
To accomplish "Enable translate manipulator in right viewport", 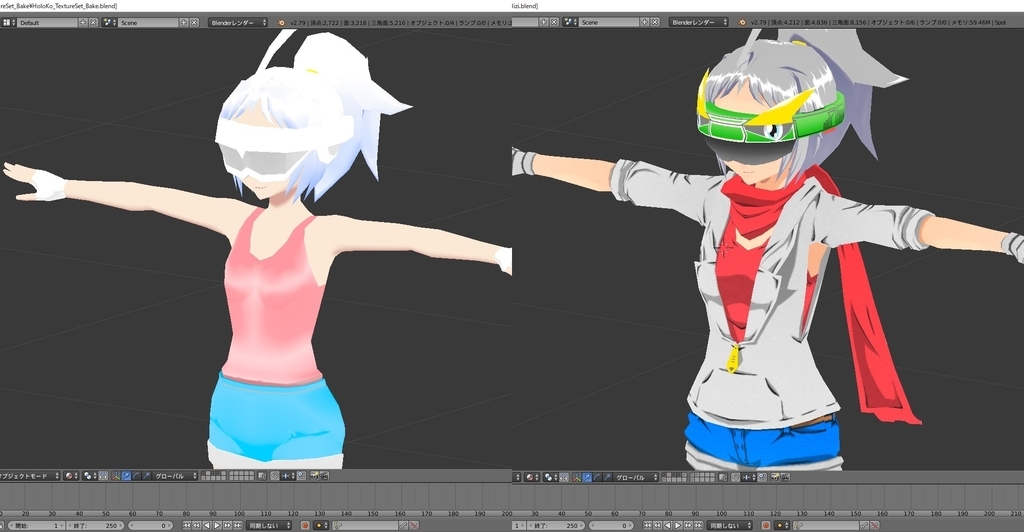I will point(586,478).
